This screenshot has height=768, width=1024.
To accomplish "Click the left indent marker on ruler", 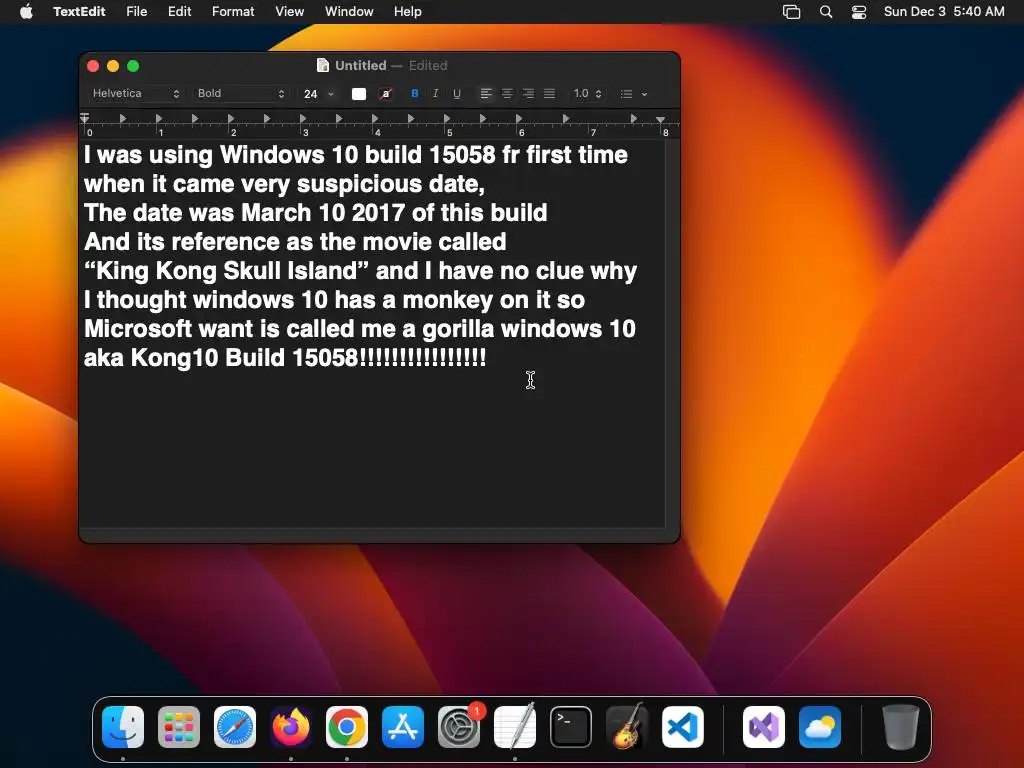I will tap(85, 119).
